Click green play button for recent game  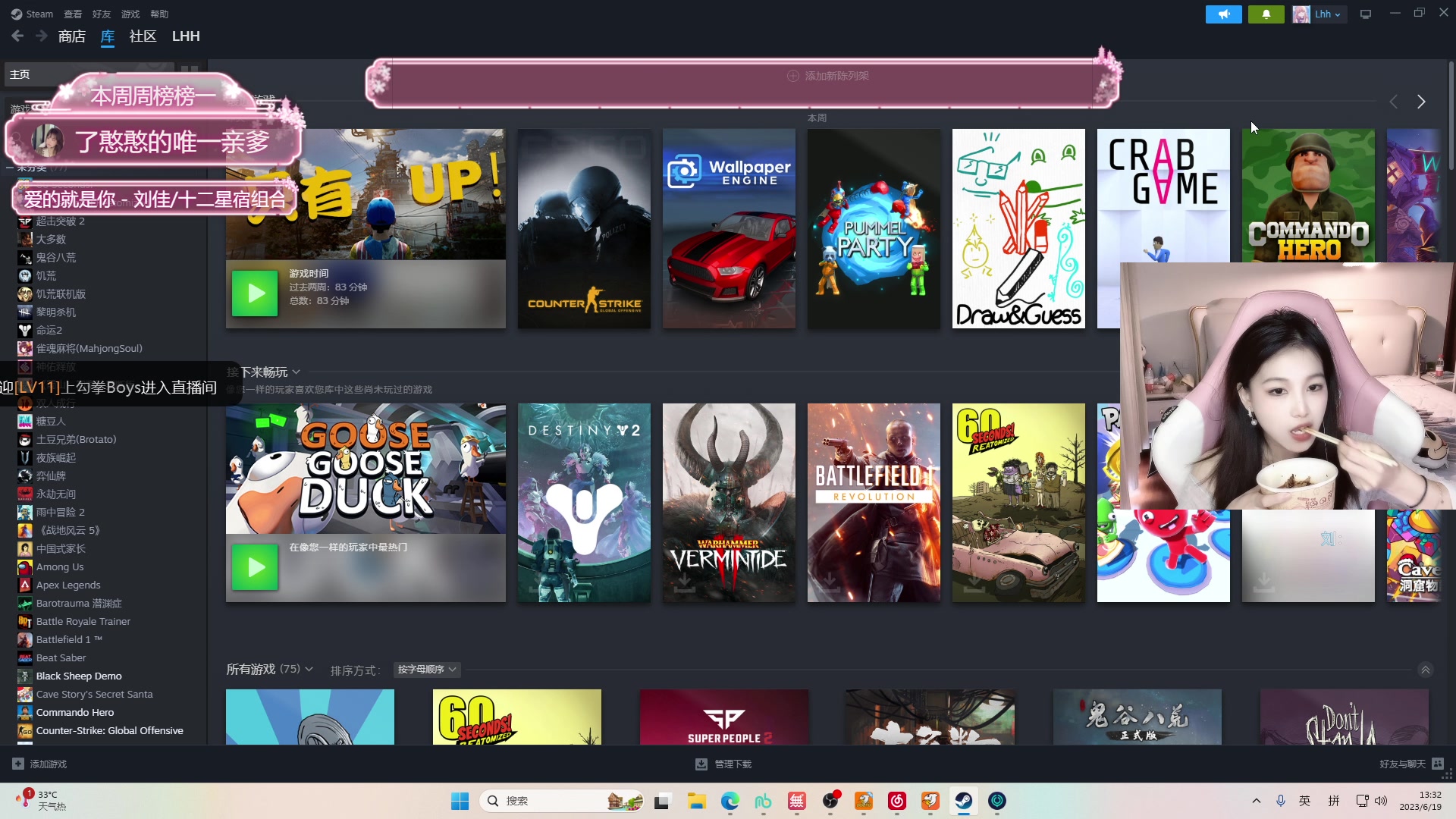click(x=254, y=293)
